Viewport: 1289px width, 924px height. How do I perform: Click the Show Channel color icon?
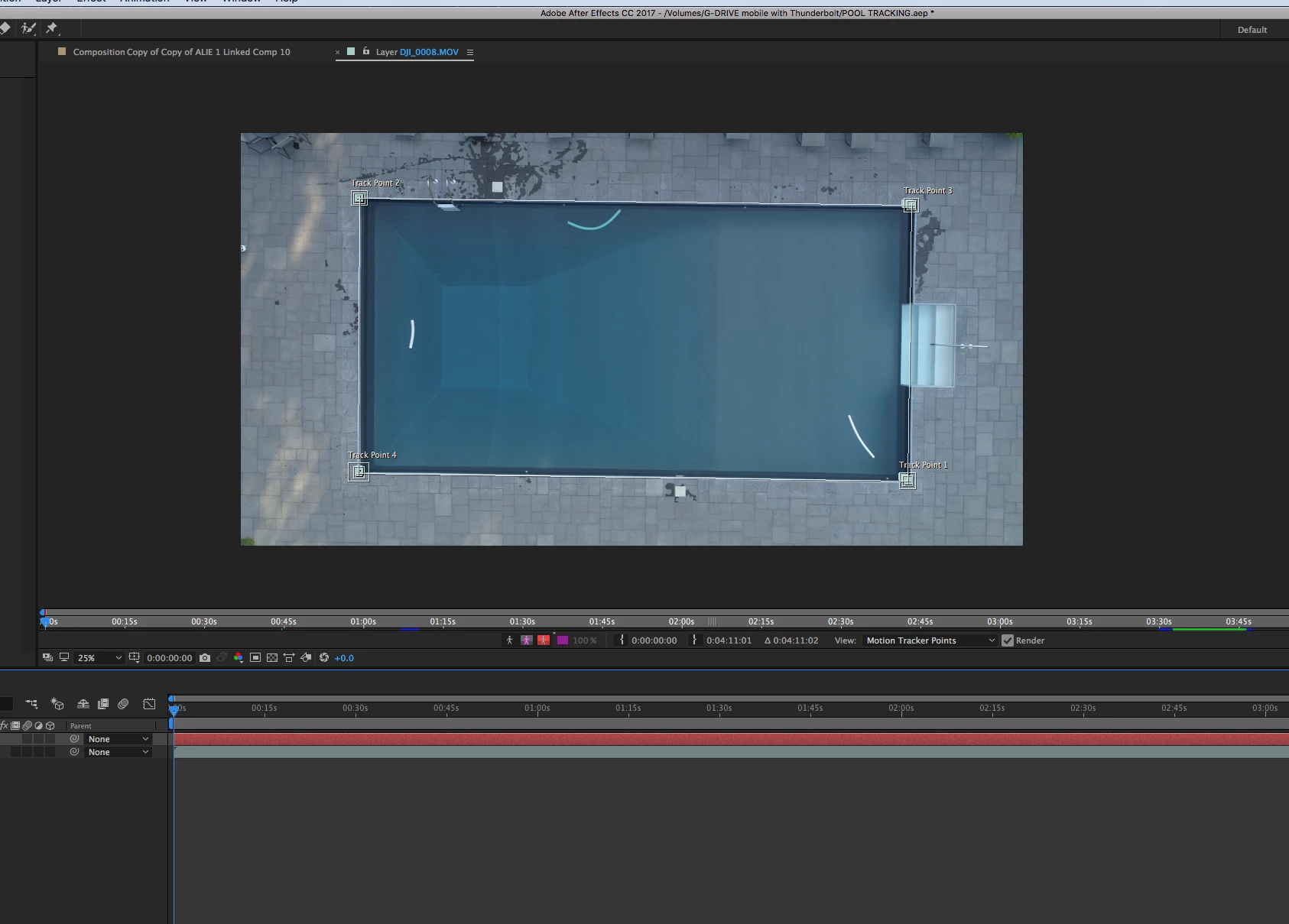pyautogui.click(x=239, y=658)
